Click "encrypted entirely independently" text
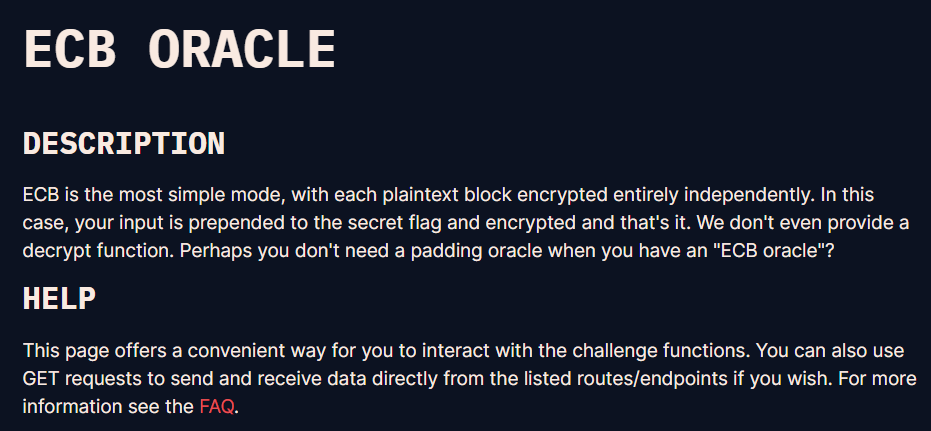This screenshot has width=931, height=431. coord(657,195)
